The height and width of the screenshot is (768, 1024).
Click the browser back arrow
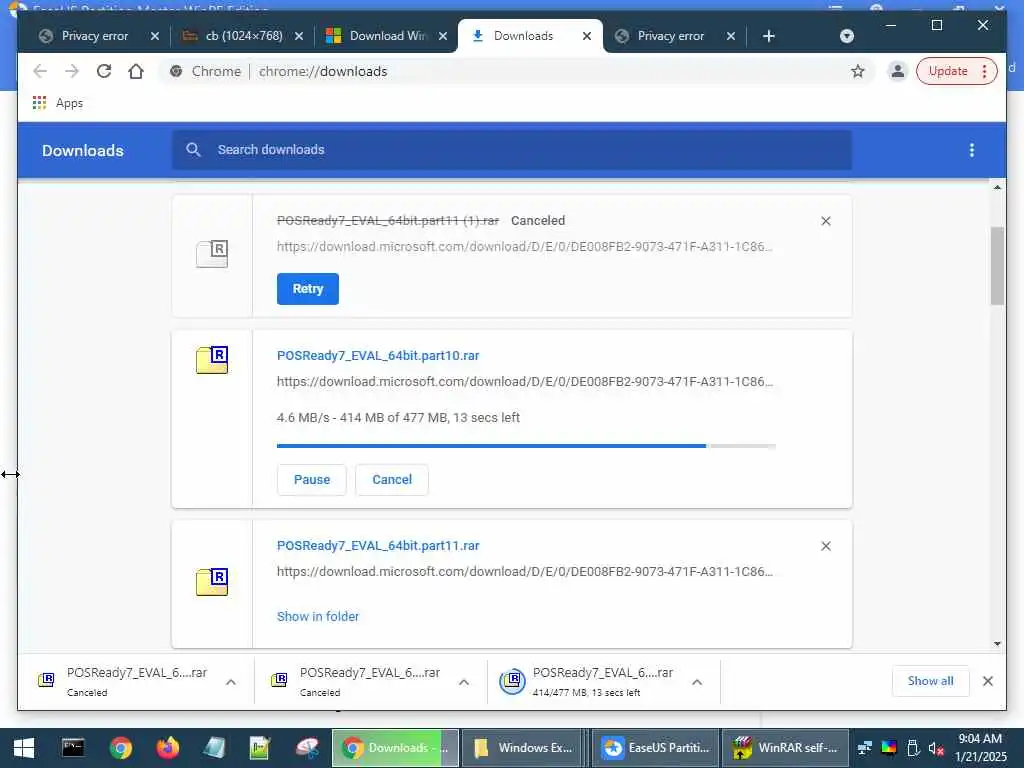point(40,71)
